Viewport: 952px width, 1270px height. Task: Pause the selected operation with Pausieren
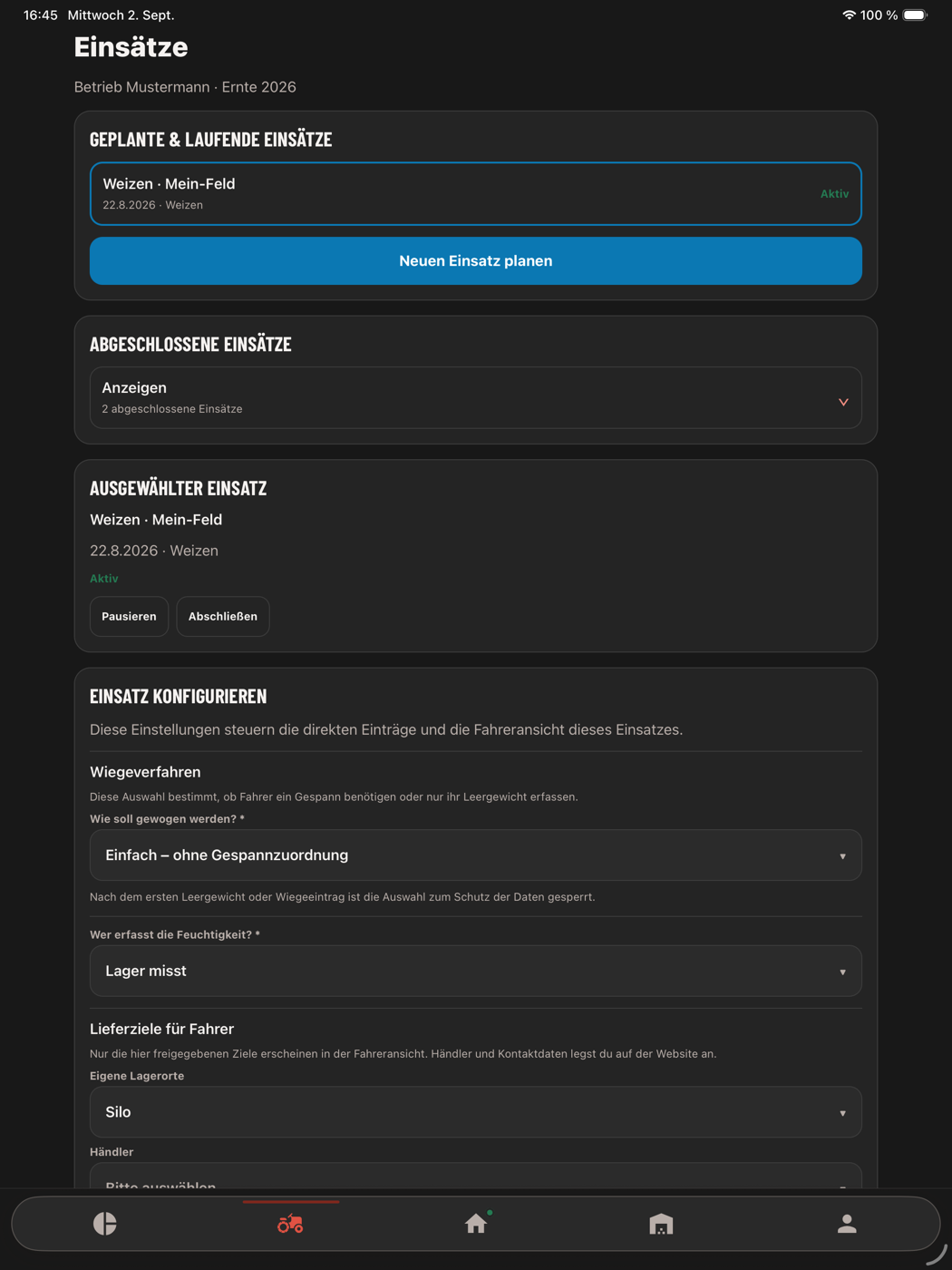129,617
